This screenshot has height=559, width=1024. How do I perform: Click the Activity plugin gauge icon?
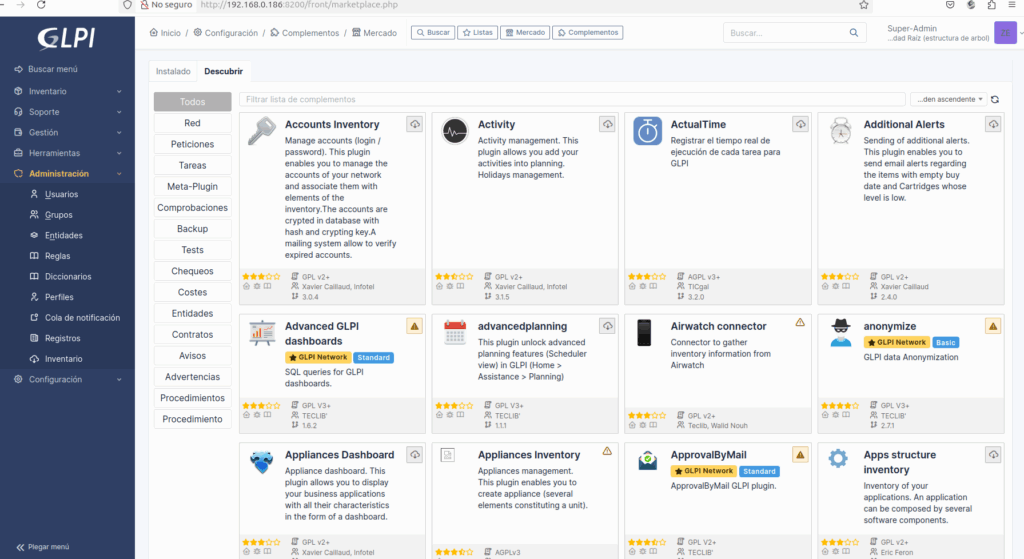[x=455, y=131]
